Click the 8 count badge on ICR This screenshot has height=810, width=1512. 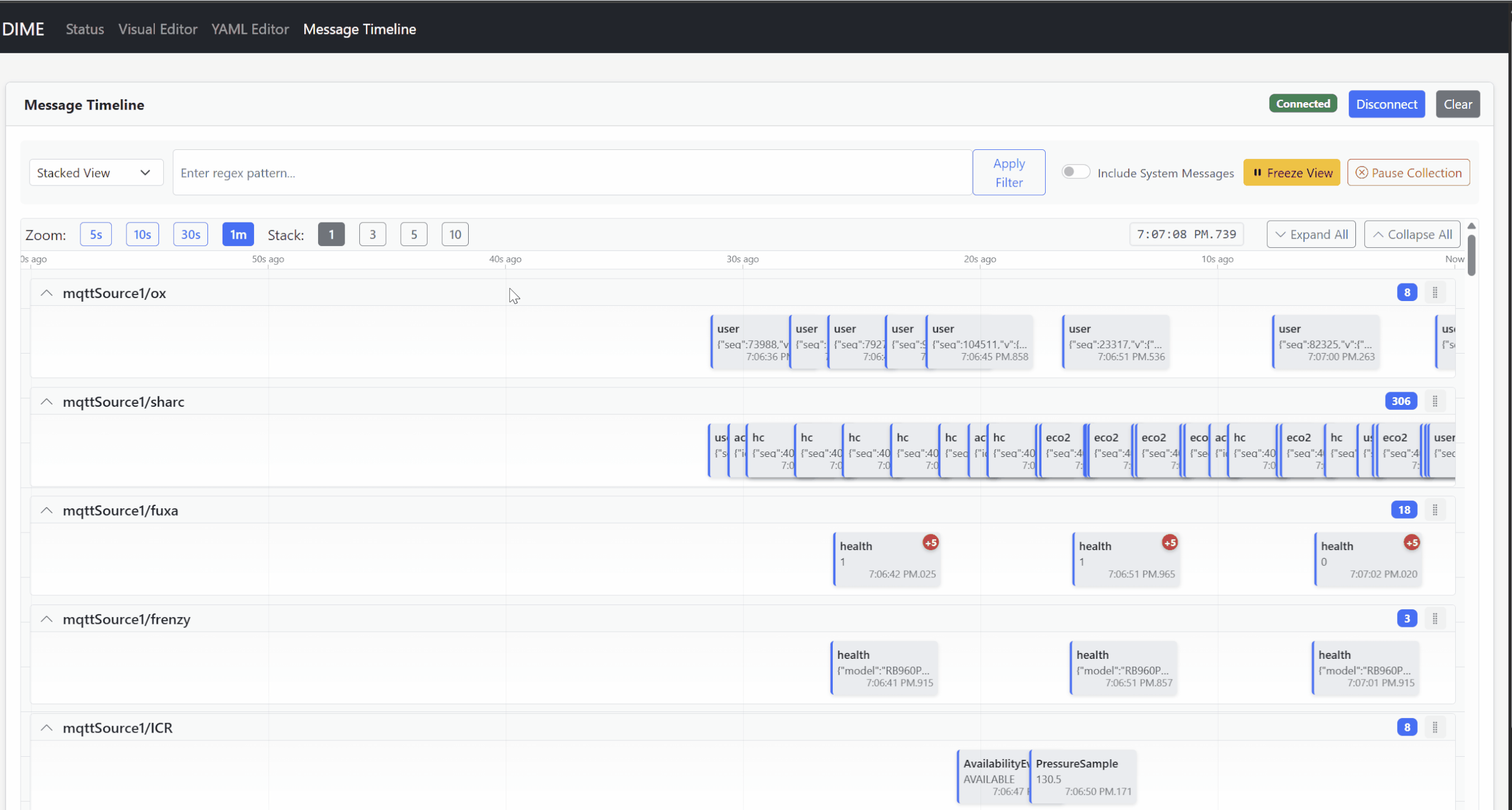coord(1407,727)
